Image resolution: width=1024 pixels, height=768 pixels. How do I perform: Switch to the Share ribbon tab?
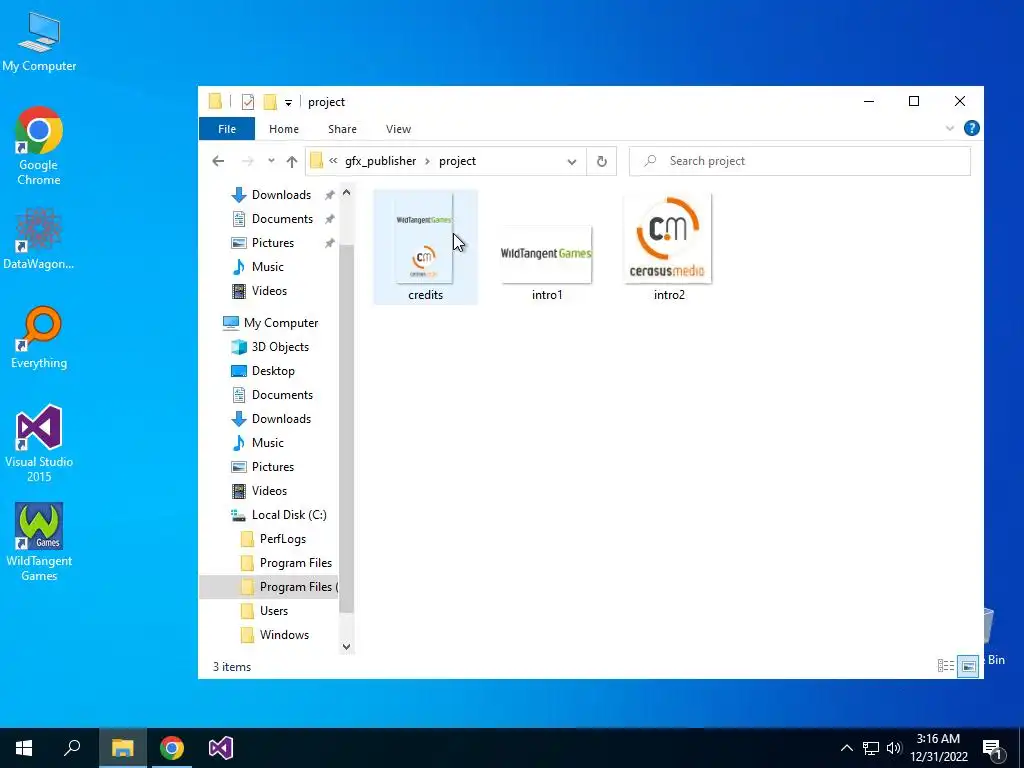coord(342,129)
